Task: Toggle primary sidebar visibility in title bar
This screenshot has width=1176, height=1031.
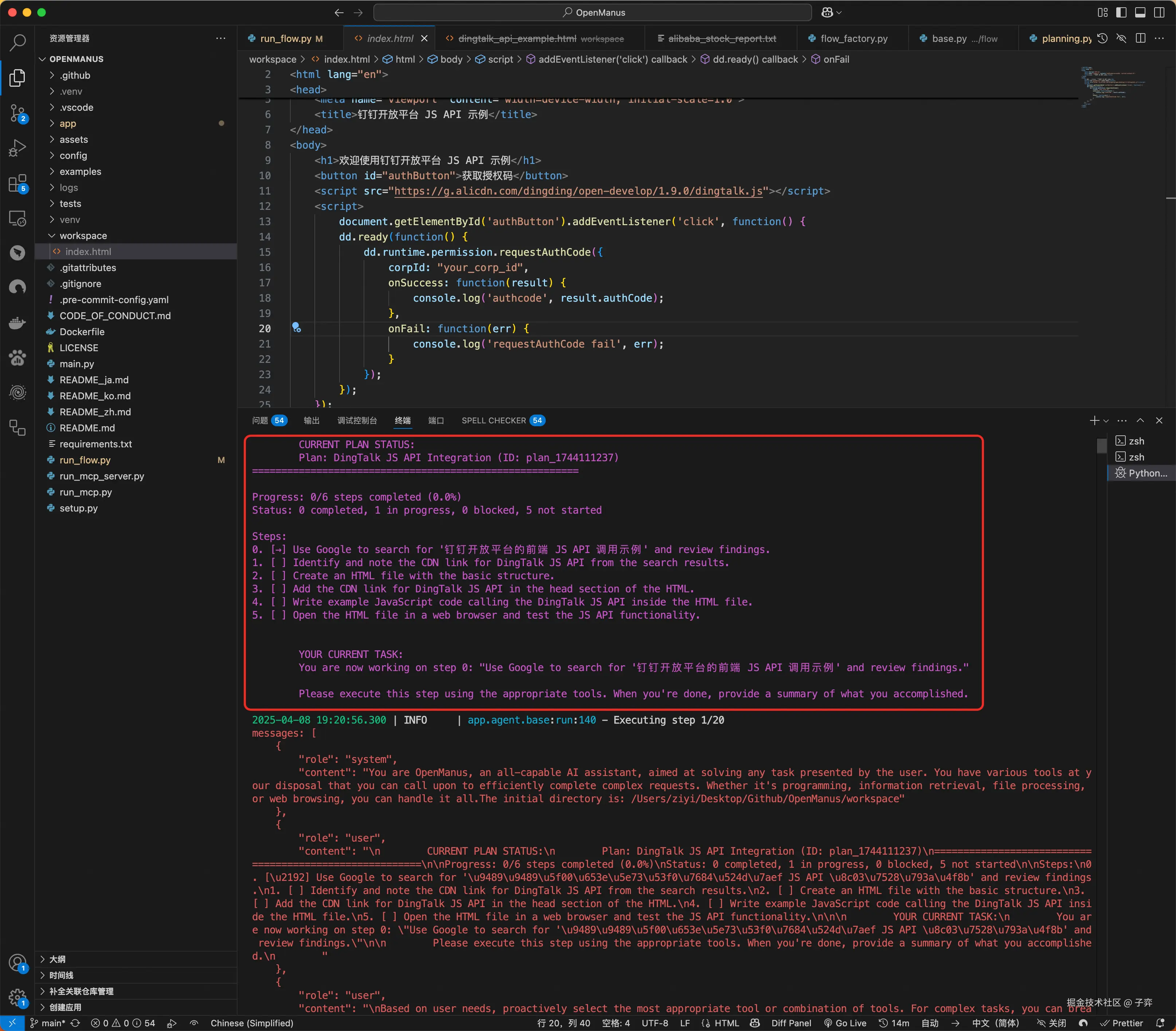Action: click(x=1121, y=12)
